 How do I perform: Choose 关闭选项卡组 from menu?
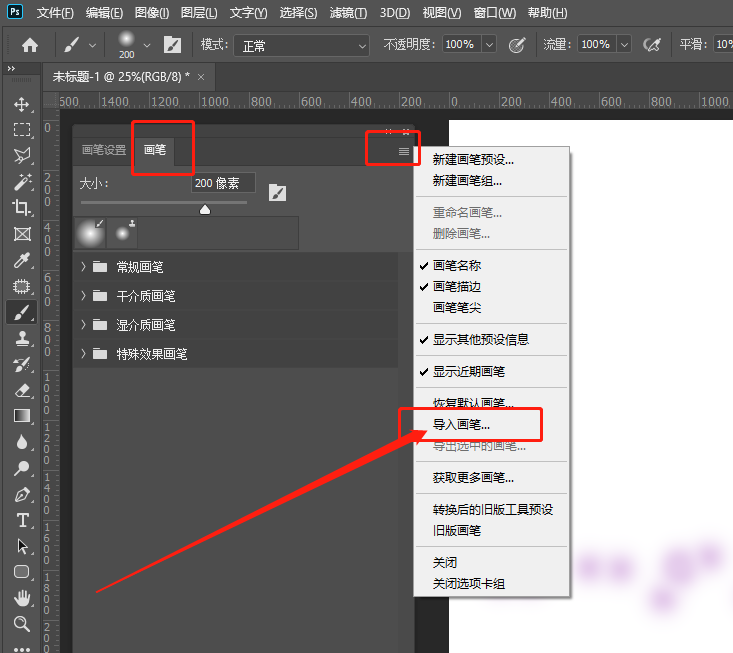(468, 584)
